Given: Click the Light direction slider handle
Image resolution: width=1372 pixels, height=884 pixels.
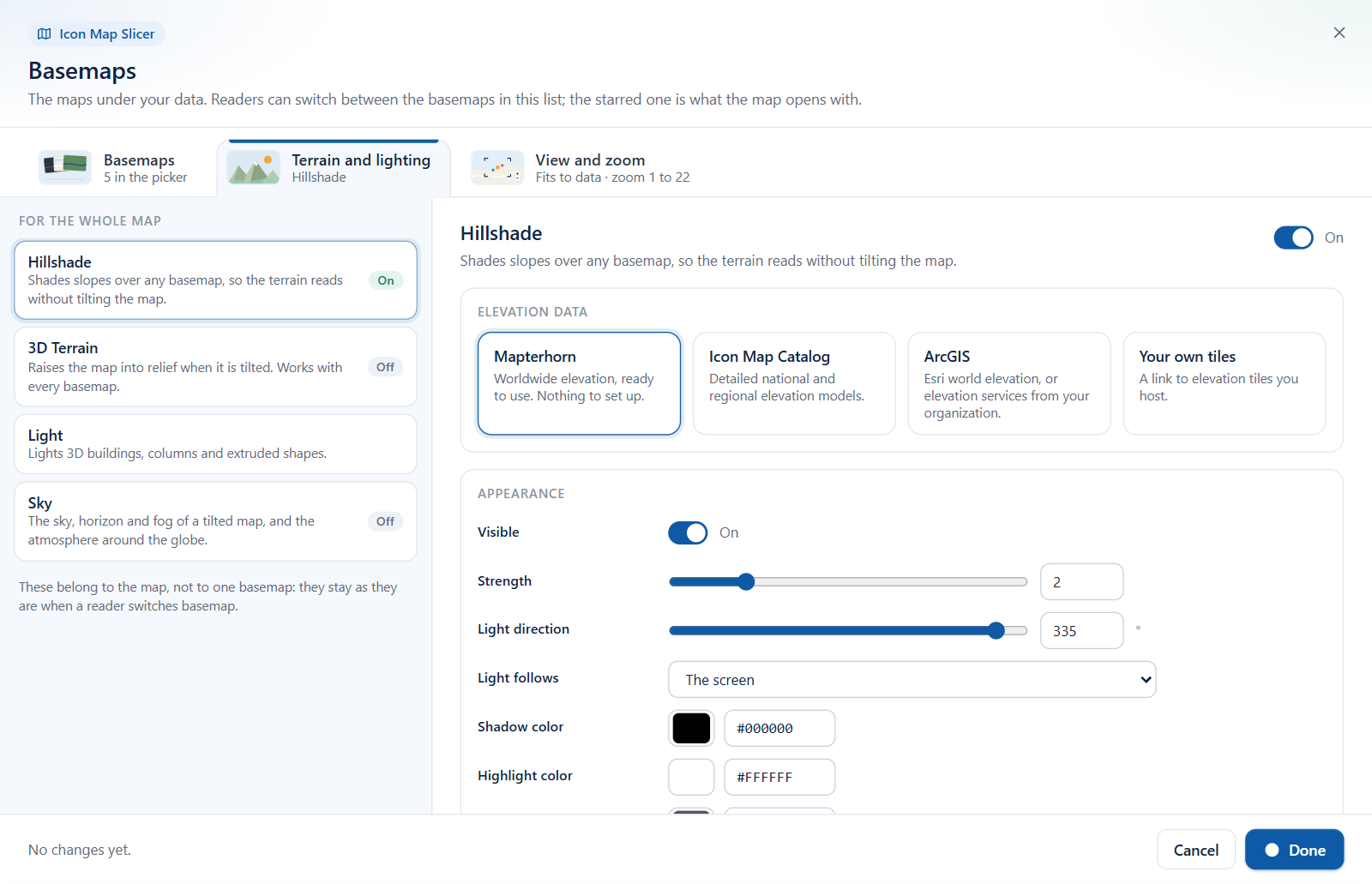Looking at the screenshot, I should (x=996, y=631).
